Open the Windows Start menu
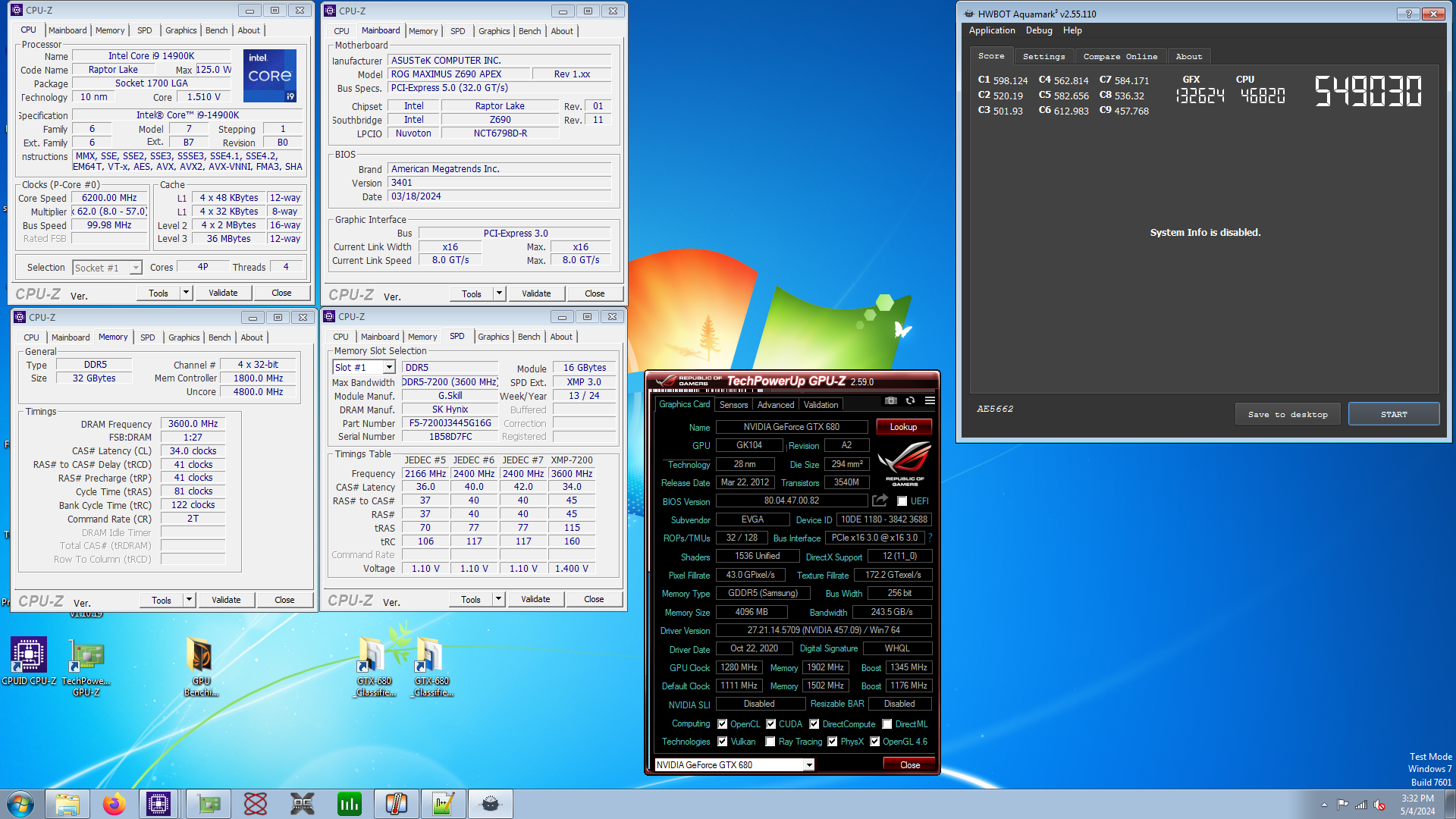1456x819 pixels. click(20, 804)
